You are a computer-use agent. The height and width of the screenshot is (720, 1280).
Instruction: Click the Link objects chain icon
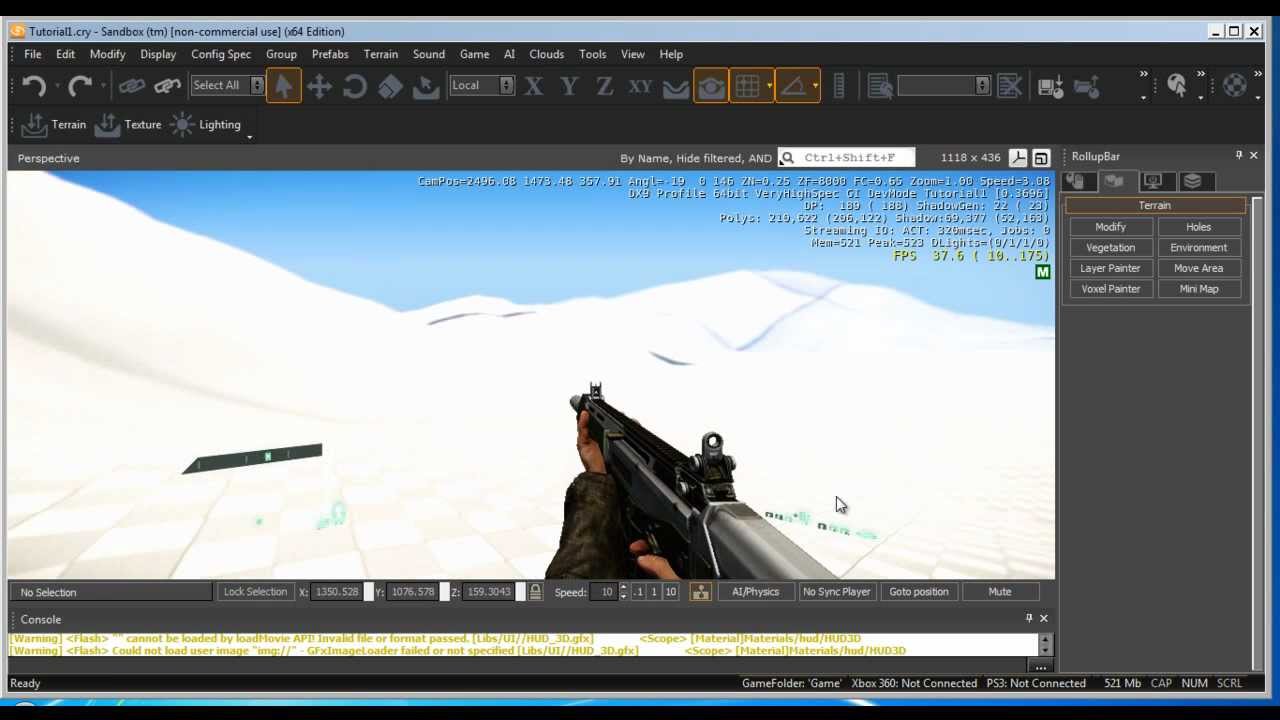pyautogui.click(x=131, y=86)
